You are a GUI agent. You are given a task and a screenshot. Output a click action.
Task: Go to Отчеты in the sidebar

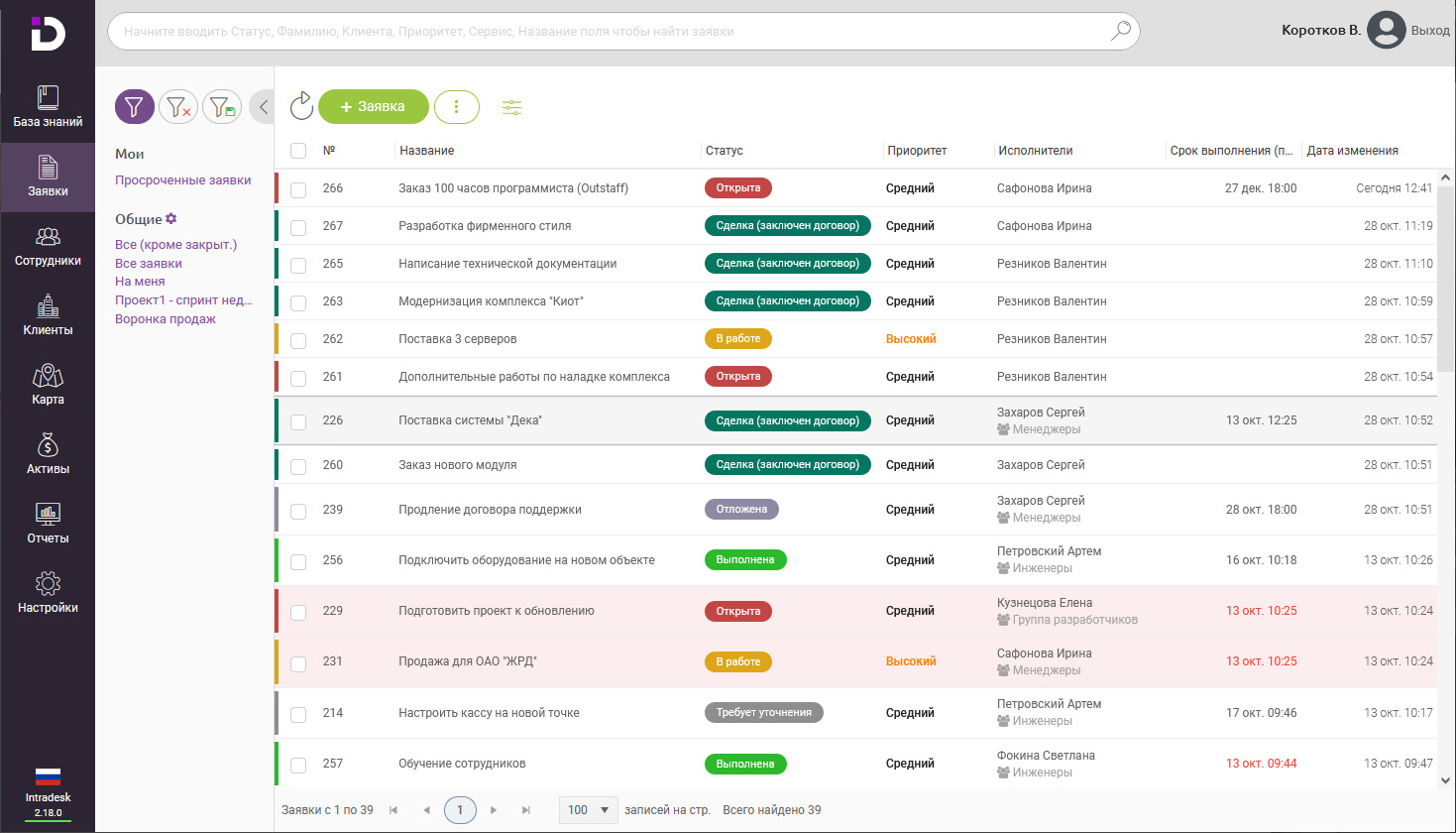[x=48, y=524]
